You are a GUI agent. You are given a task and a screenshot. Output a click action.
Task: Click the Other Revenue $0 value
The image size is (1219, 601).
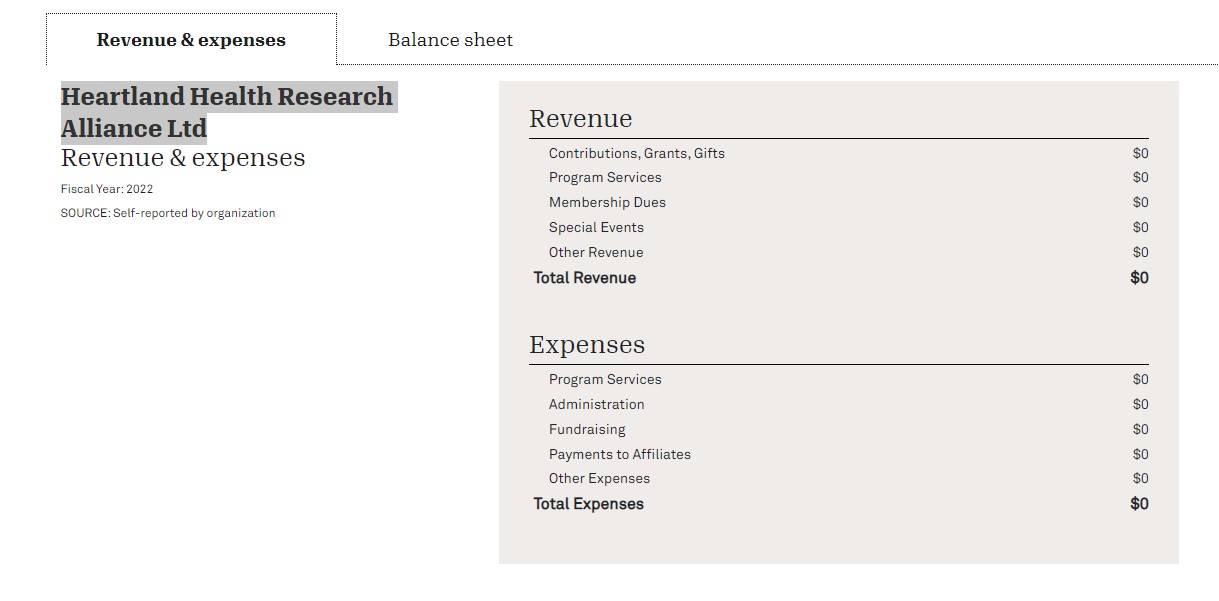point(1141,252)
